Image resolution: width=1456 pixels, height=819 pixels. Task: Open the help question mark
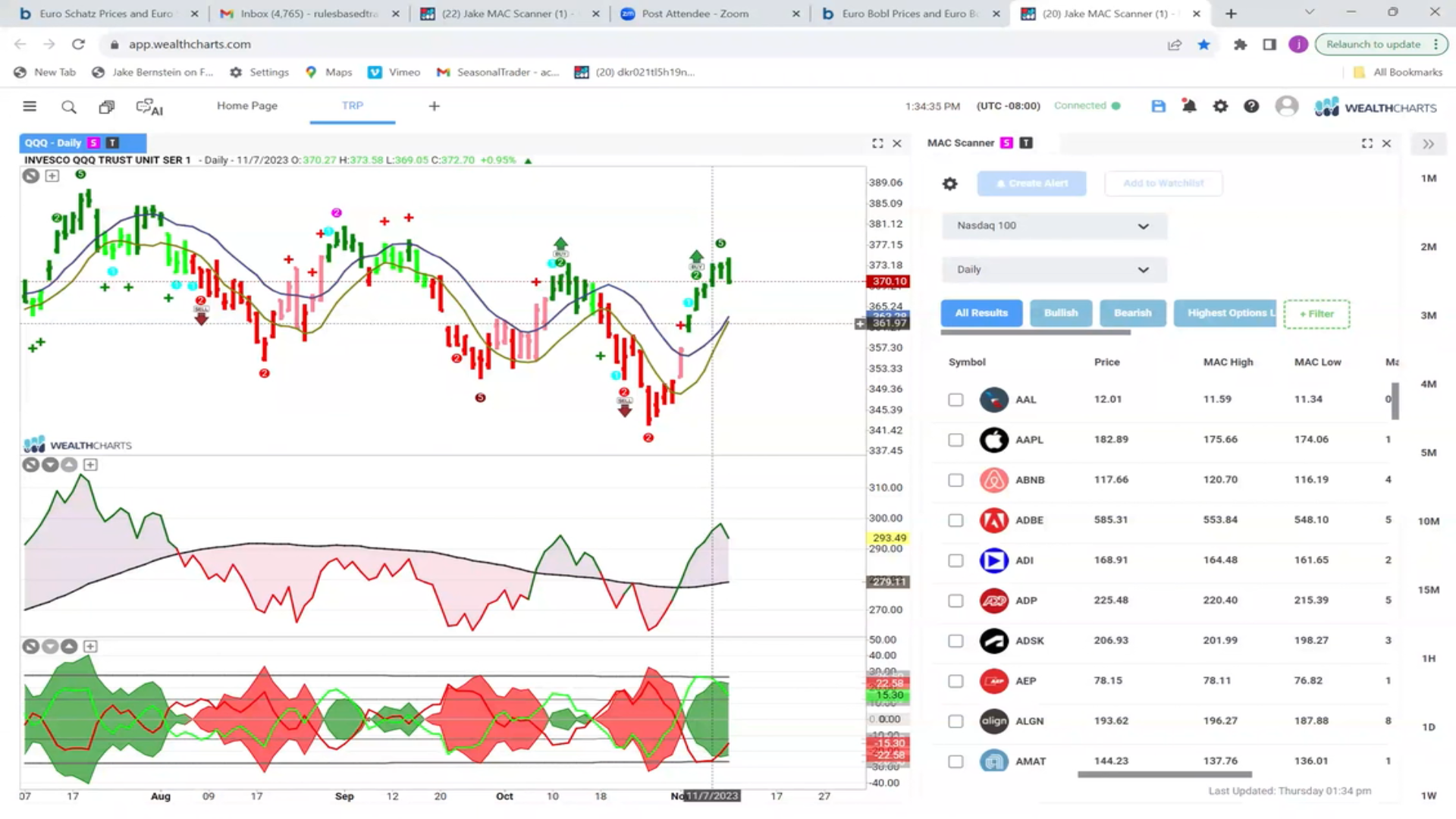point(1251,107)
